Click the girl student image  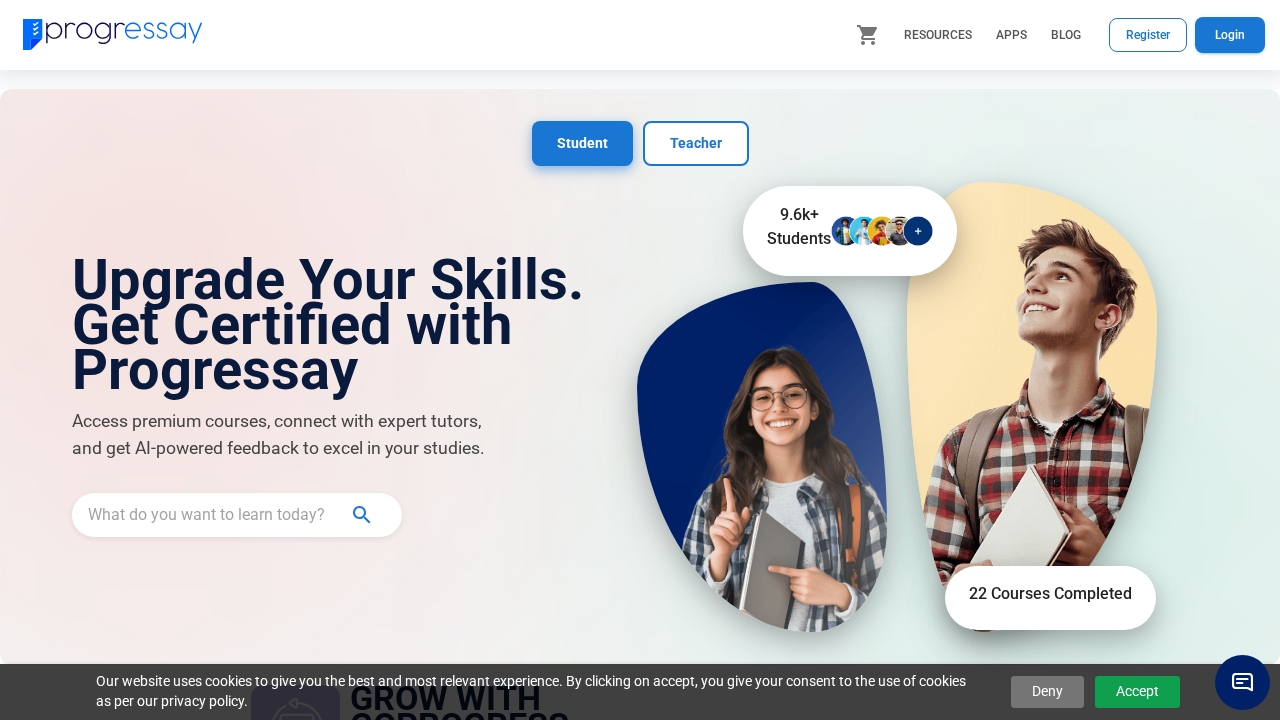pyautogui.click(x=762, y=457)
